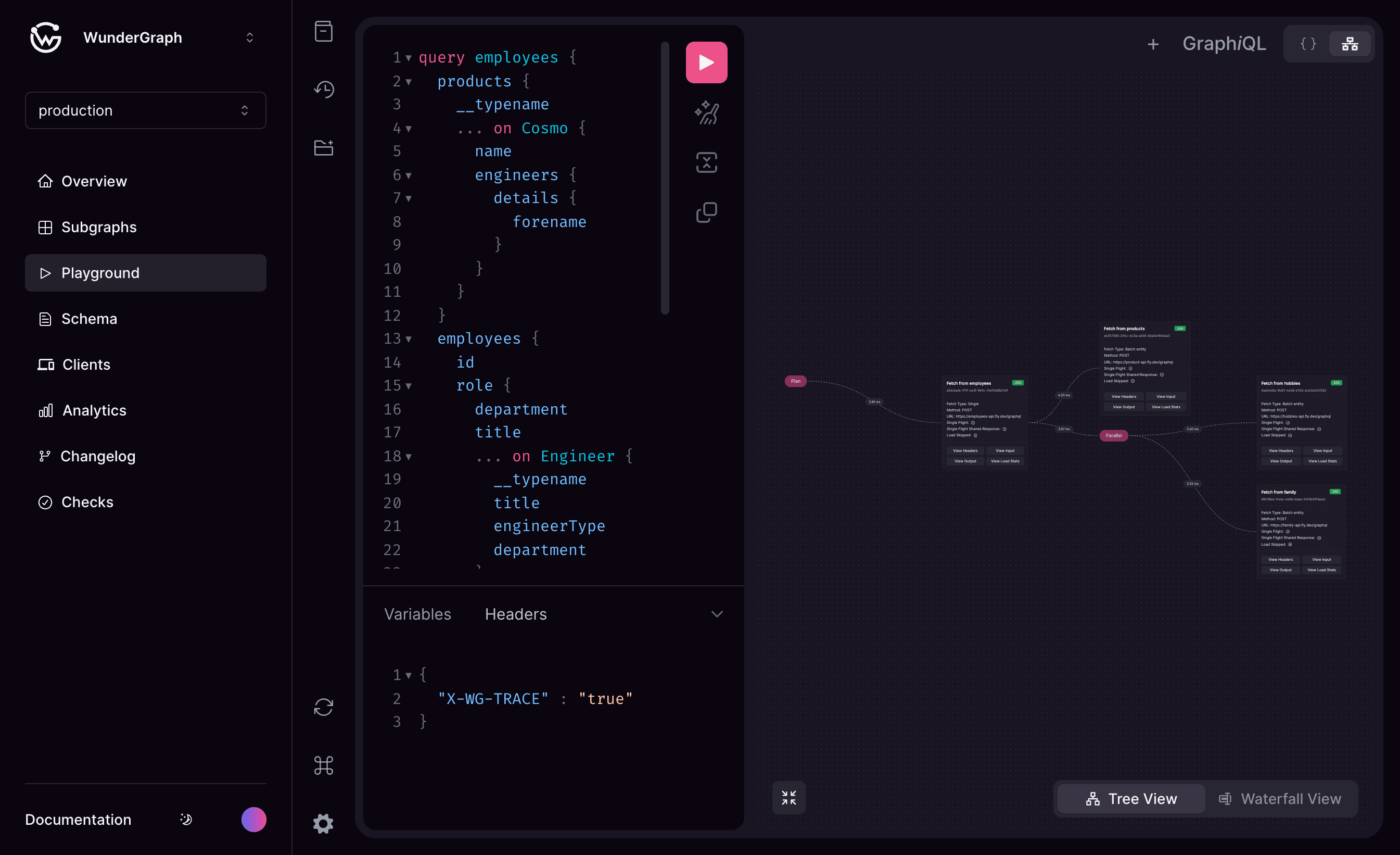This screenshot has height=855, width=1400.
Task: View Headers for Fetch from products
Action: pyautogui.click(x=1123, y=396)
